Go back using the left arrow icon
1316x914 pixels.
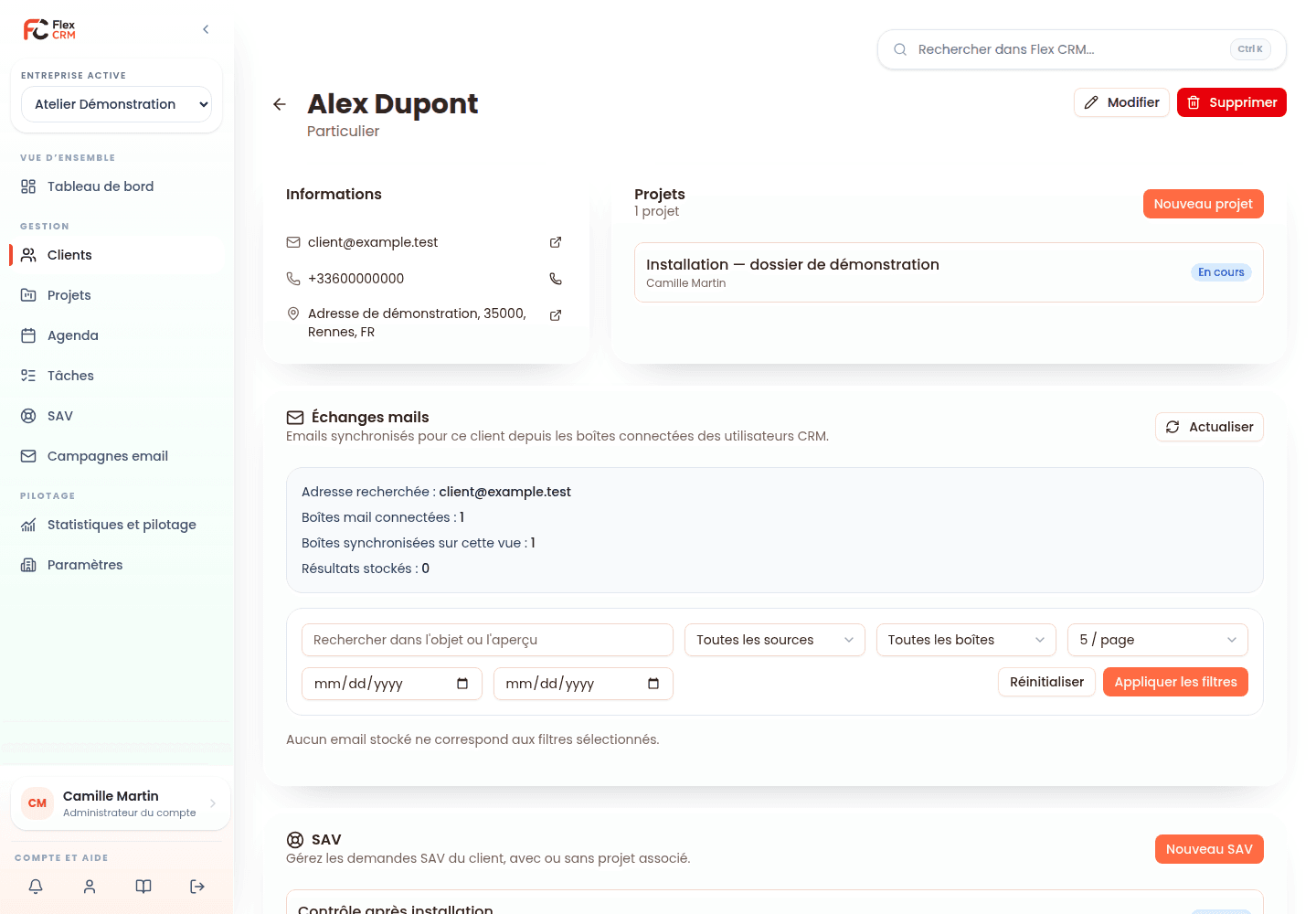pos(280,104)
